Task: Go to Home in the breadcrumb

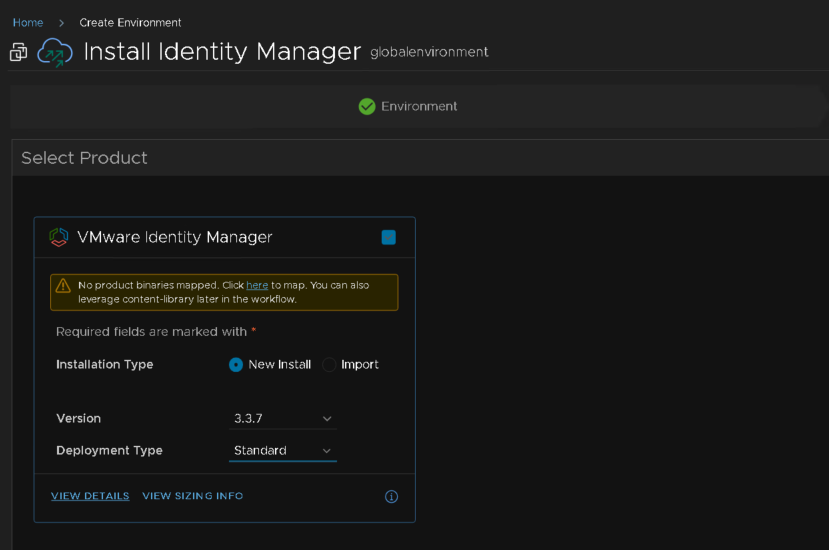Action: point(28,23)
